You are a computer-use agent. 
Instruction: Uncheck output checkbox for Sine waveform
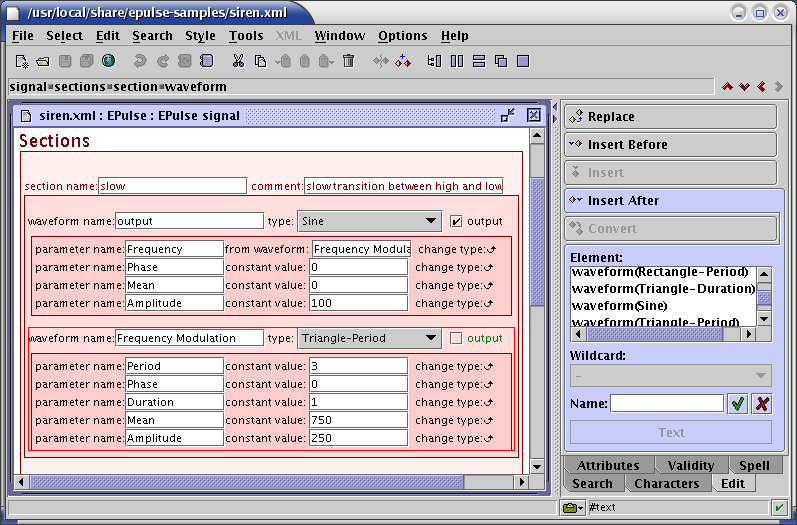[x=456, y=222]
